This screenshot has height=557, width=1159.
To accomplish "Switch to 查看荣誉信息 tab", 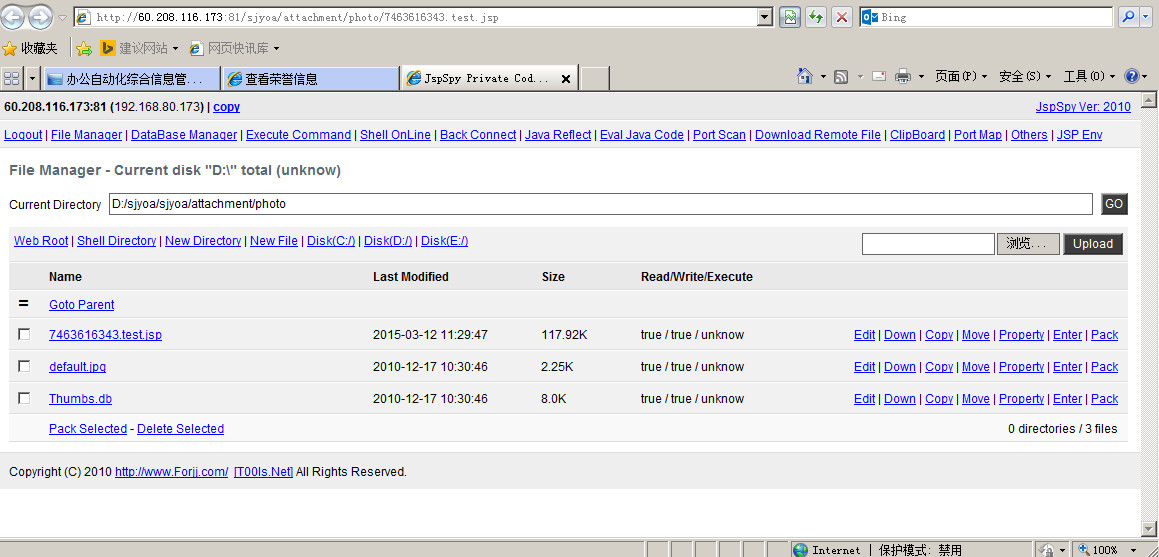I will (x=310, y=78).
